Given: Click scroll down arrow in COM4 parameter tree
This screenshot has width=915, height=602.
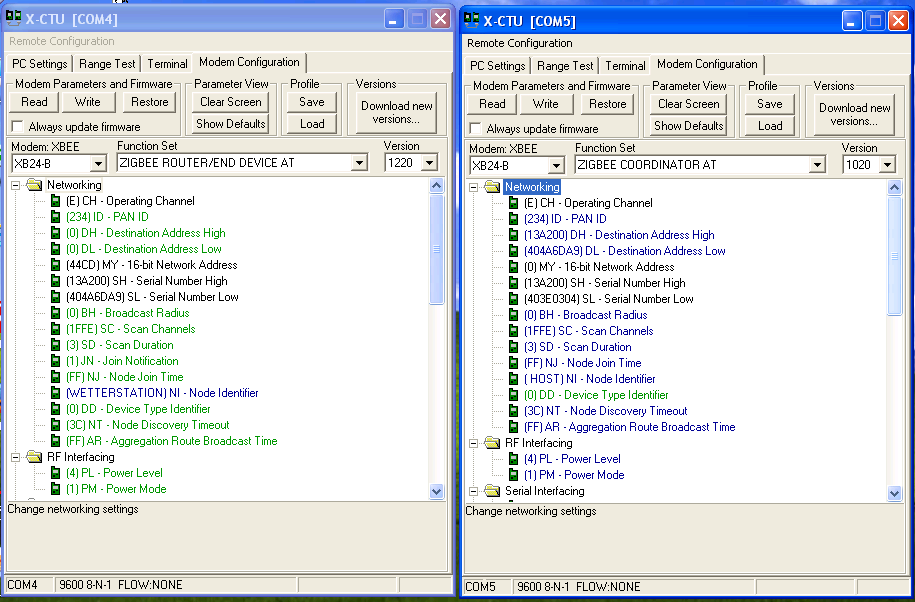Looking at the screenshot, I should coord(437,492).
